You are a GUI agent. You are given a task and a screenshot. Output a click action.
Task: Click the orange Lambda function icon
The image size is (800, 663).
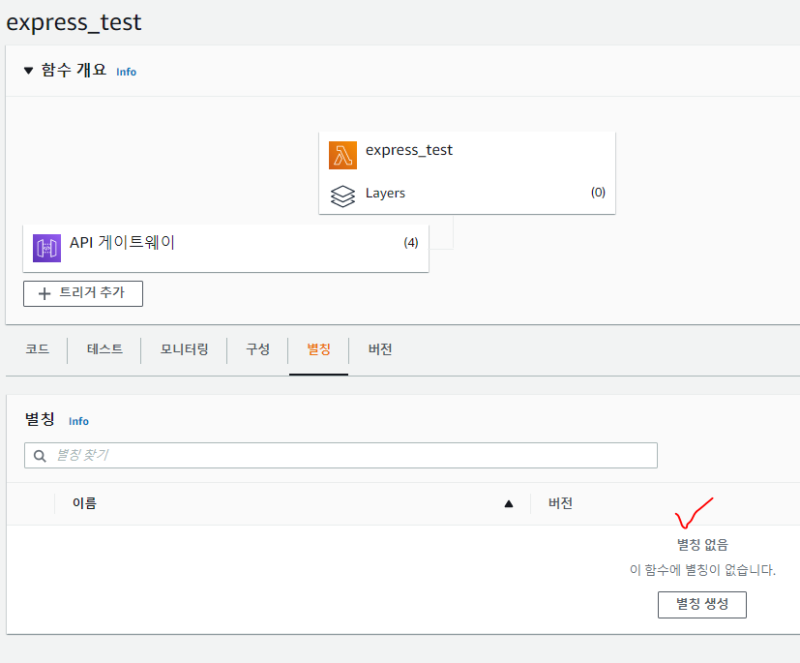click(343, 155)
